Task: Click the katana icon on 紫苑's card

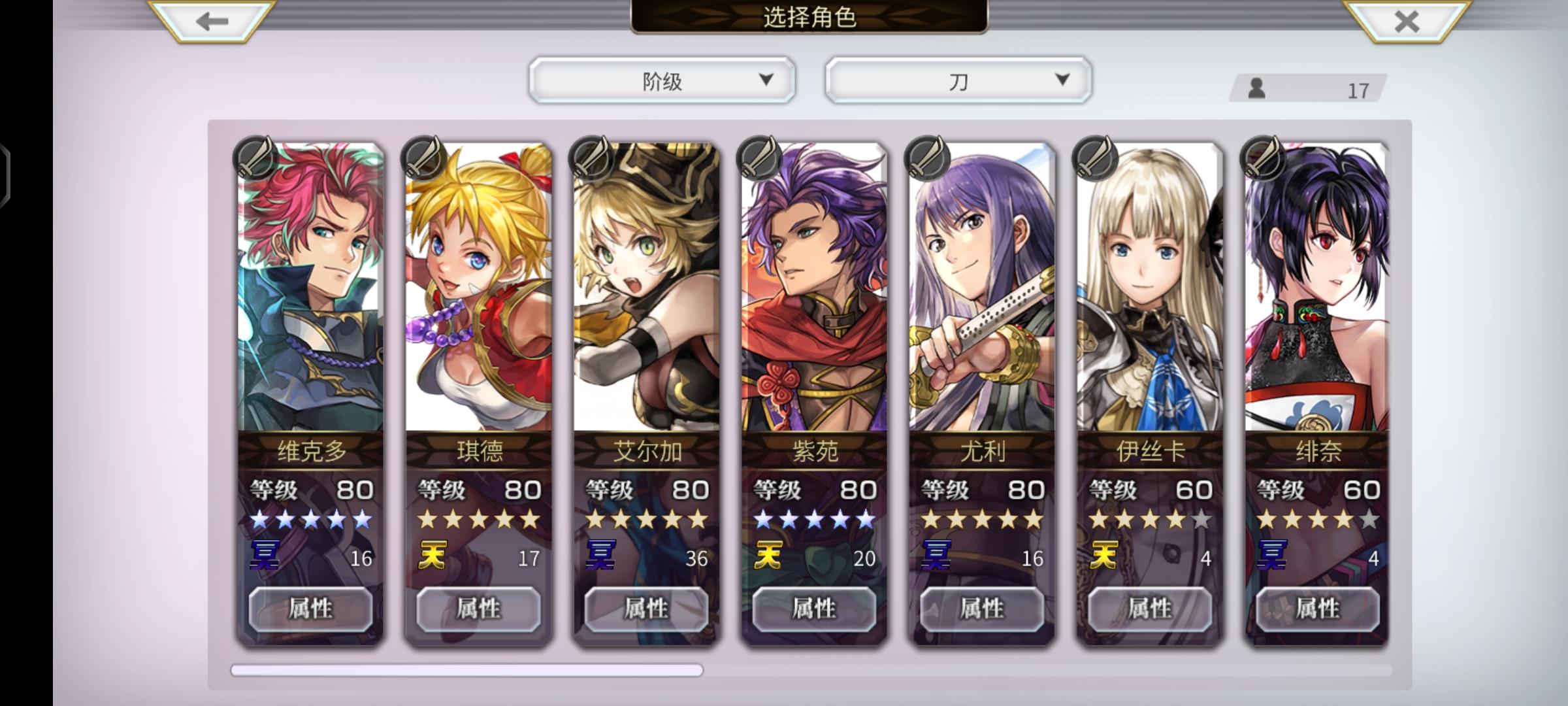Action: coord(759,158)
